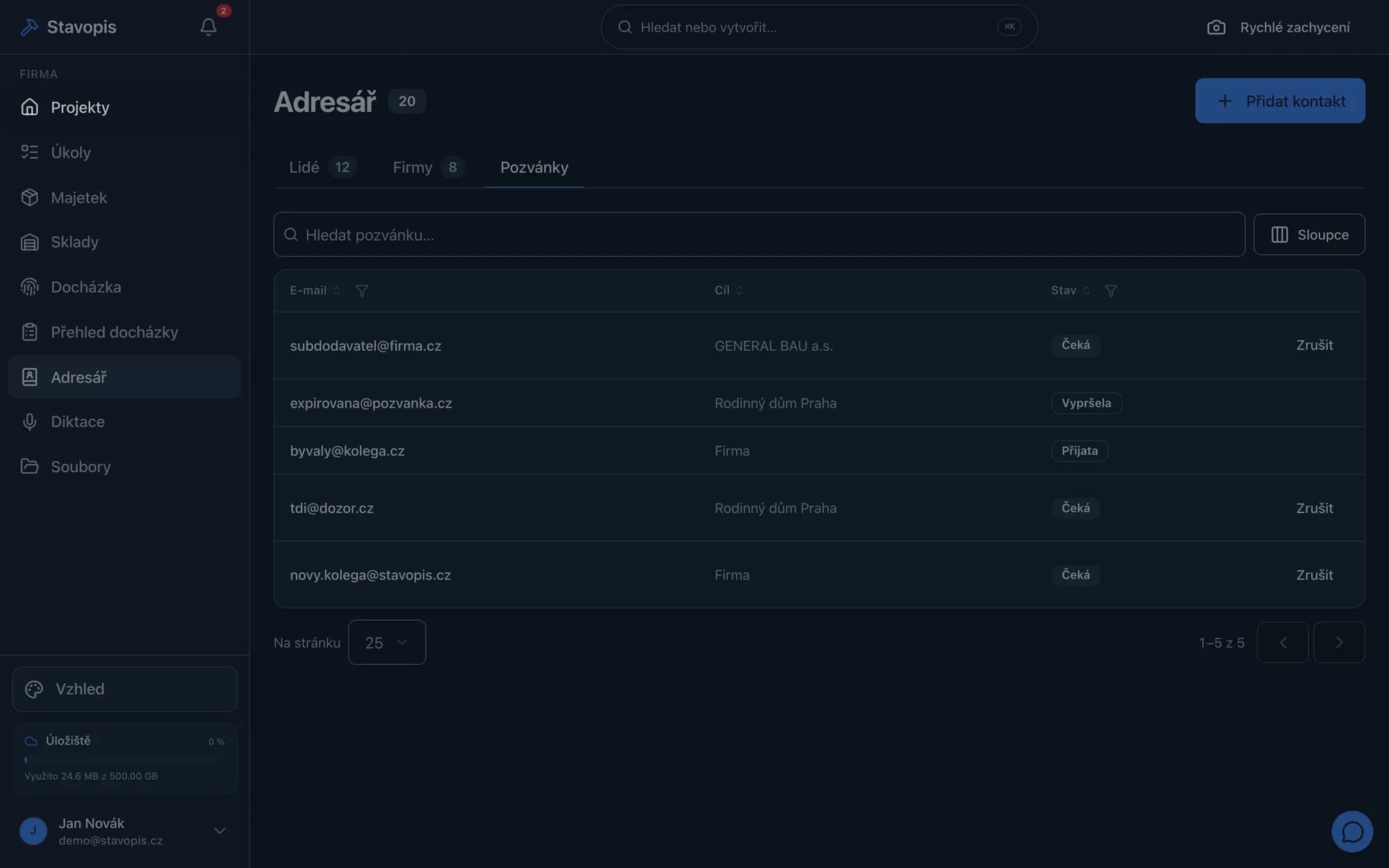Open Přehled docházky in the sidebar
Screen dimensions: 1389x868
pyautogui.click(x=124, y=332)
